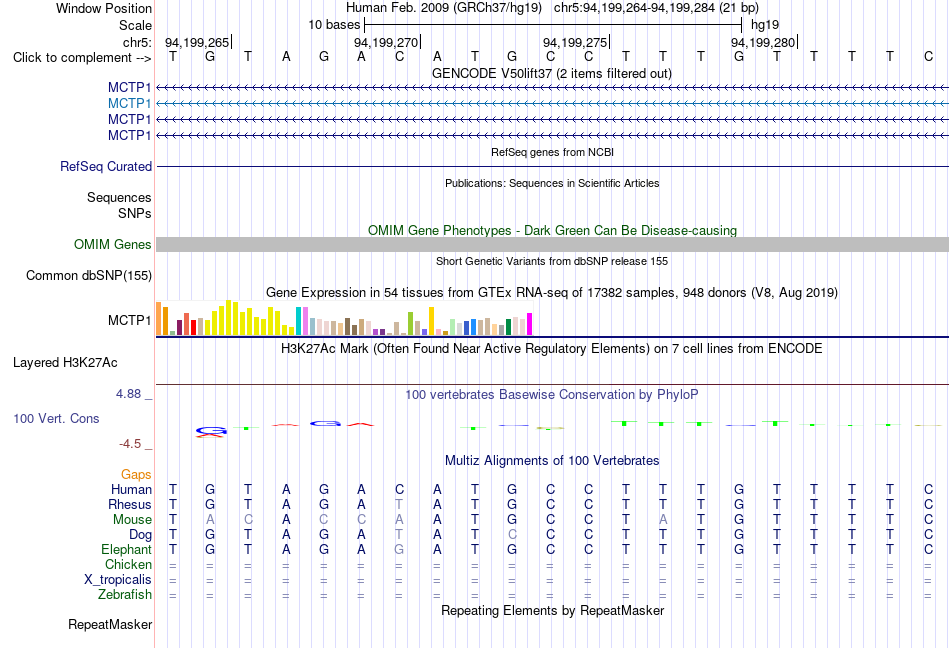Open the RefSeq Curated track label
The image size is (950, 648).
[105, 167]
